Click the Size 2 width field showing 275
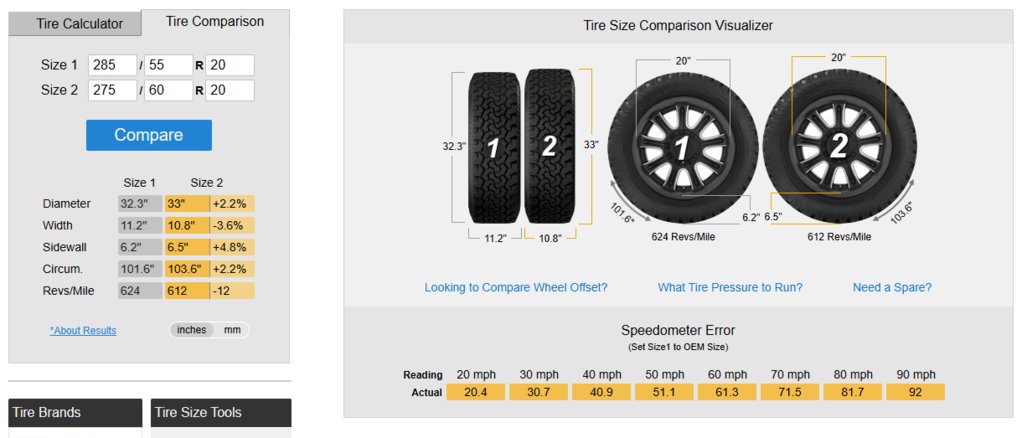 coord(113,90)
